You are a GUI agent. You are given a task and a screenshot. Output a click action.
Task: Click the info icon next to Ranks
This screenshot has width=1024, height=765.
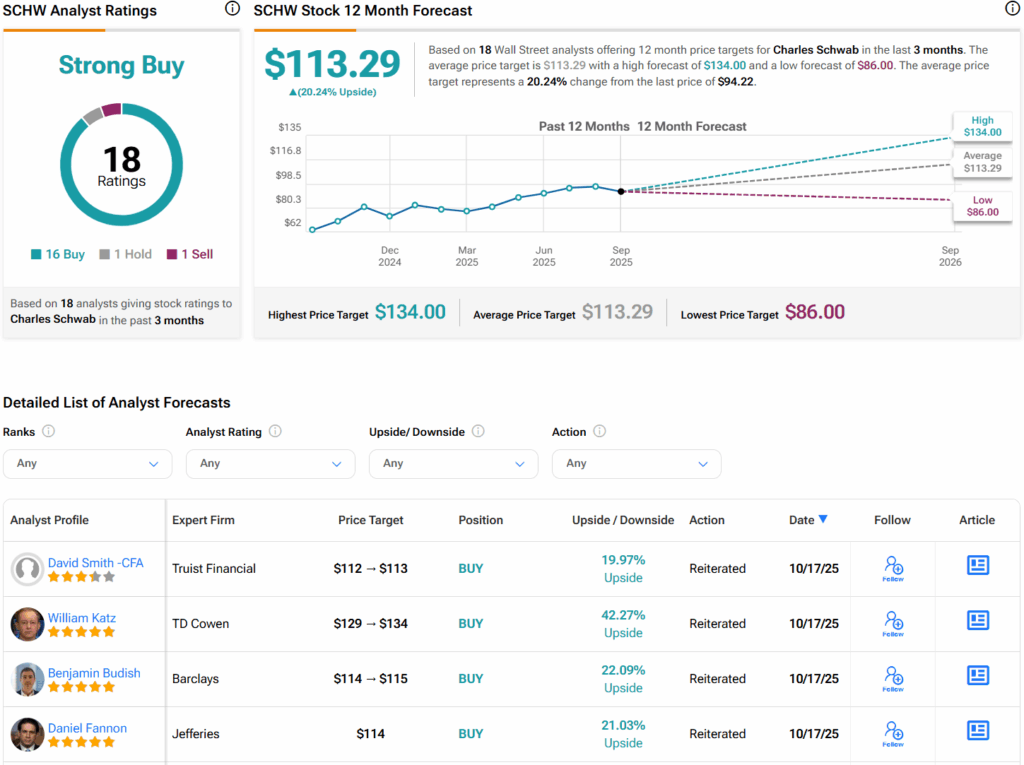tap(48, 432)
